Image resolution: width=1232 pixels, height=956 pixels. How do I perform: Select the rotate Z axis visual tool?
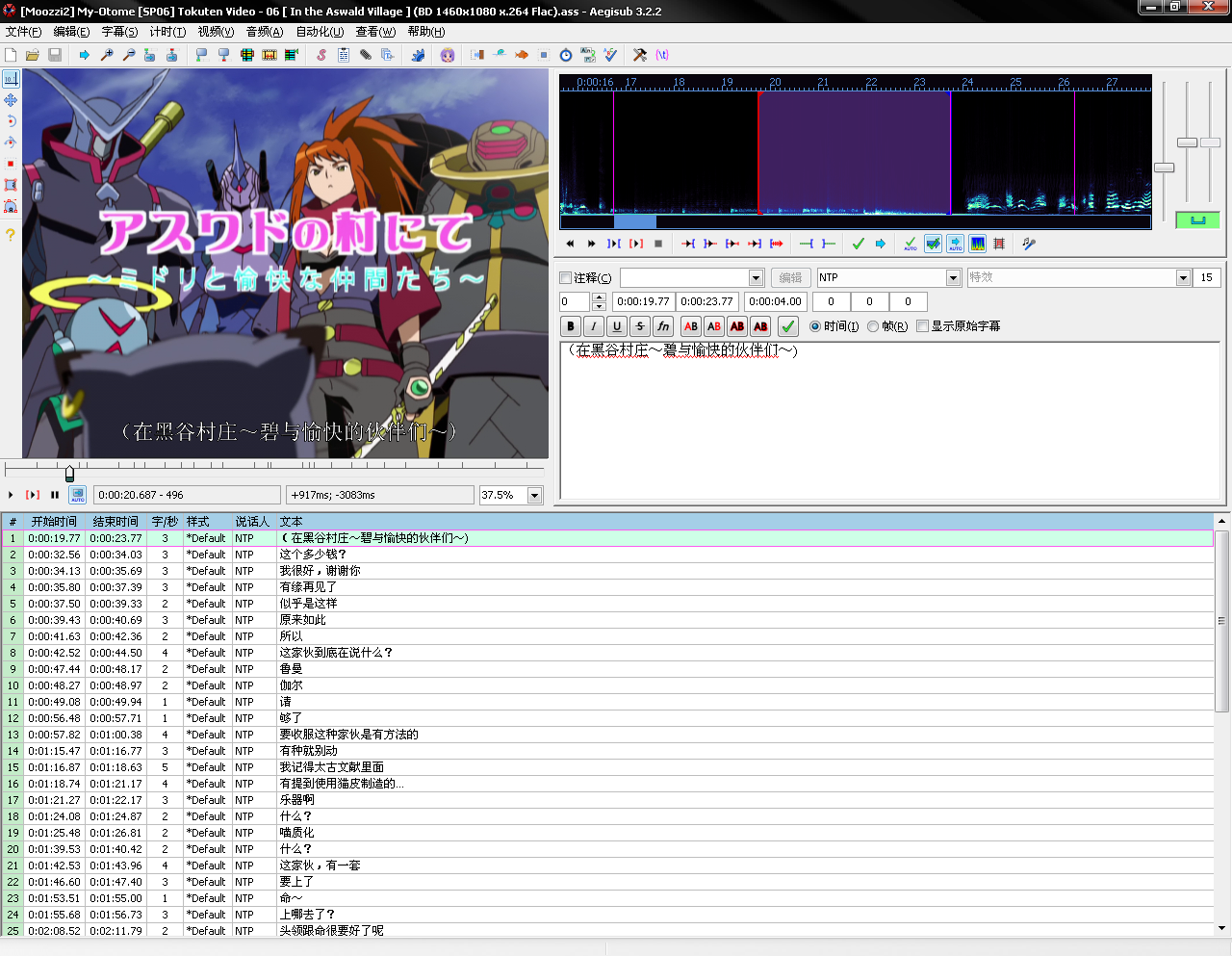[x=11, y=121]
